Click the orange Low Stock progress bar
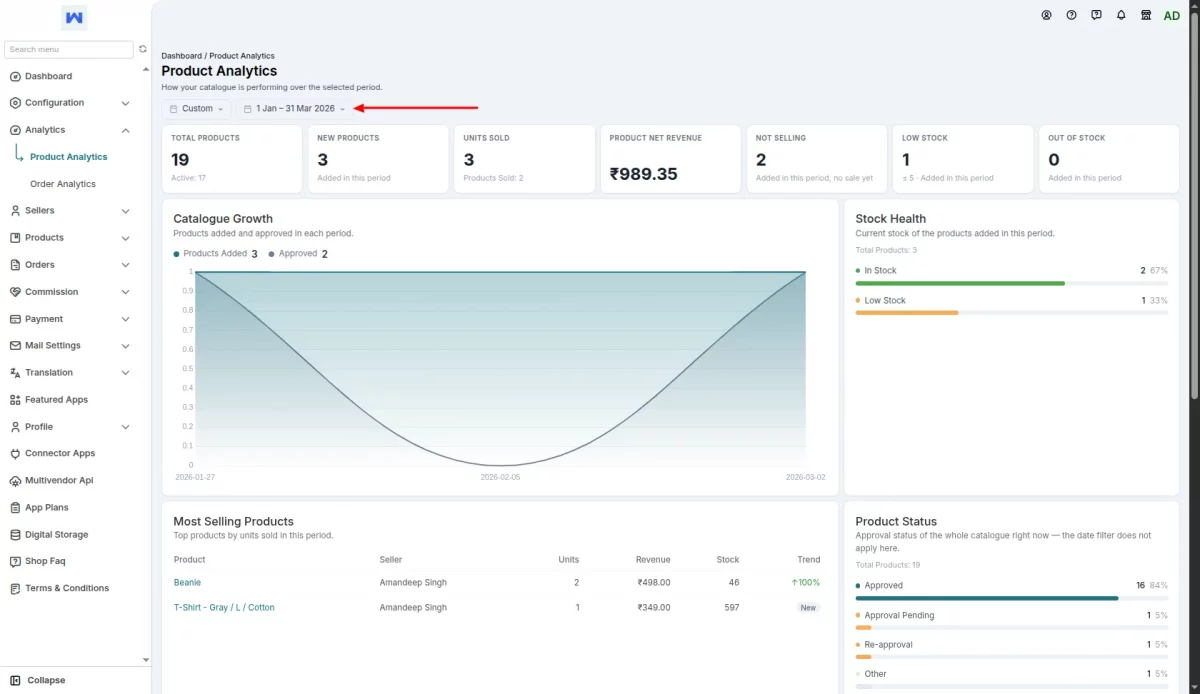Viewport: 1200px width, 694px height. [907, 313]
